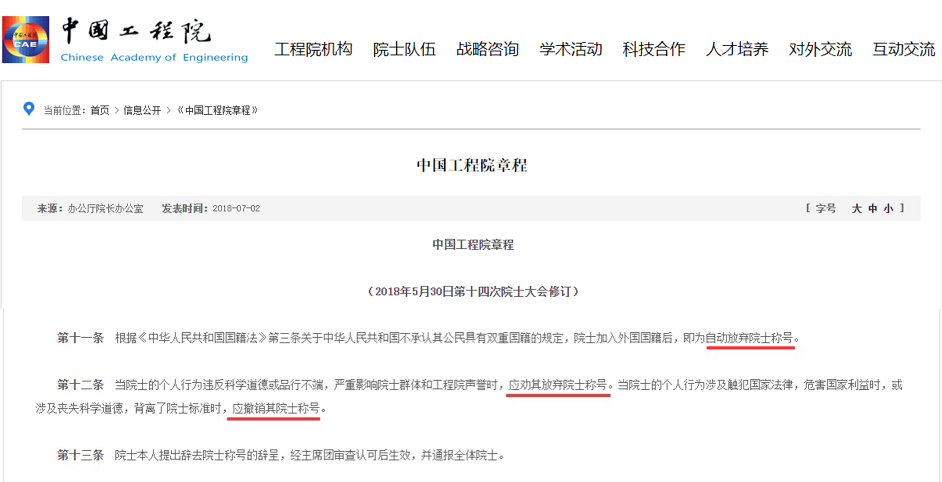Image resolution: width=942 pixels, height=482 pixels.
Task: Open the 人才培养 menu
Action: point(737,49)
